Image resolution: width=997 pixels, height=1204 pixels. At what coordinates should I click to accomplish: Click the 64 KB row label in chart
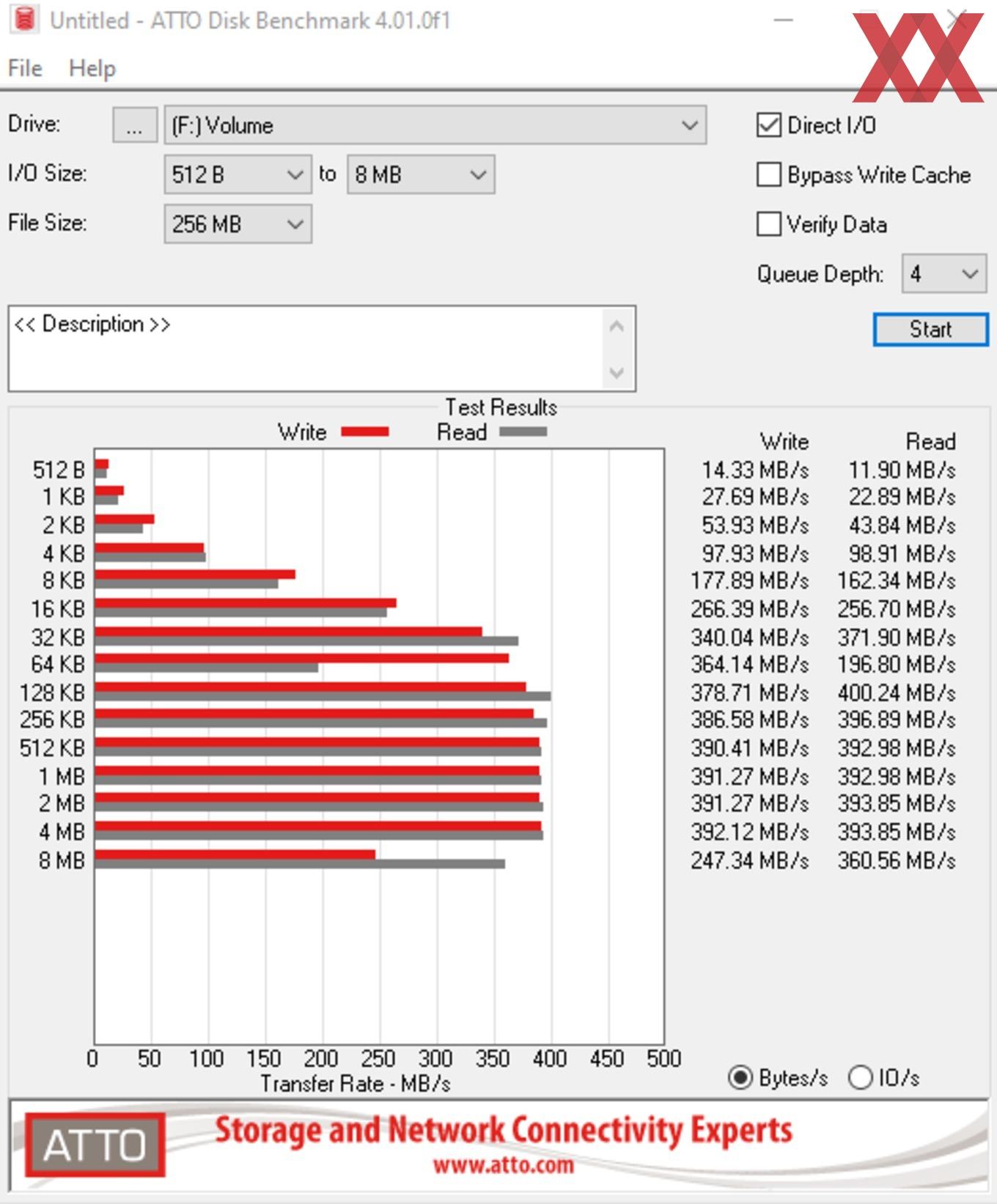click(58, 665)
